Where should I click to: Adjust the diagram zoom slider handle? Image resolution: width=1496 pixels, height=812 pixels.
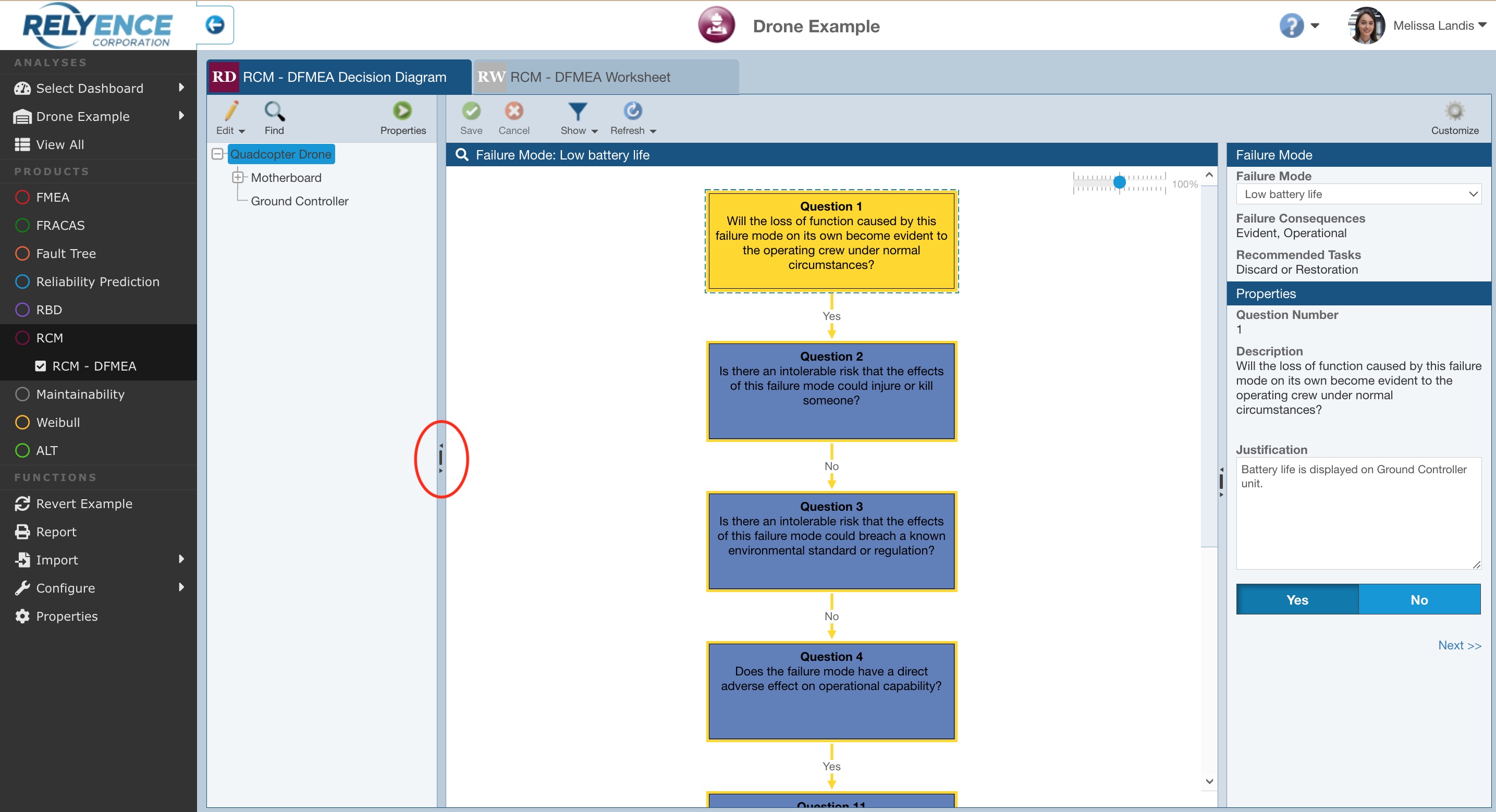click(x=1119, y=183)
